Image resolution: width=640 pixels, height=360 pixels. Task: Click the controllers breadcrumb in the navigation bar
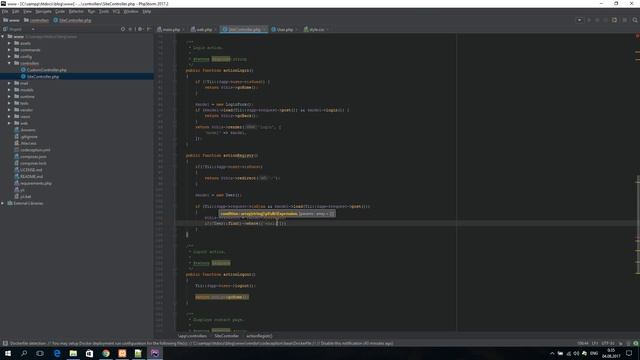pos(37,20)
